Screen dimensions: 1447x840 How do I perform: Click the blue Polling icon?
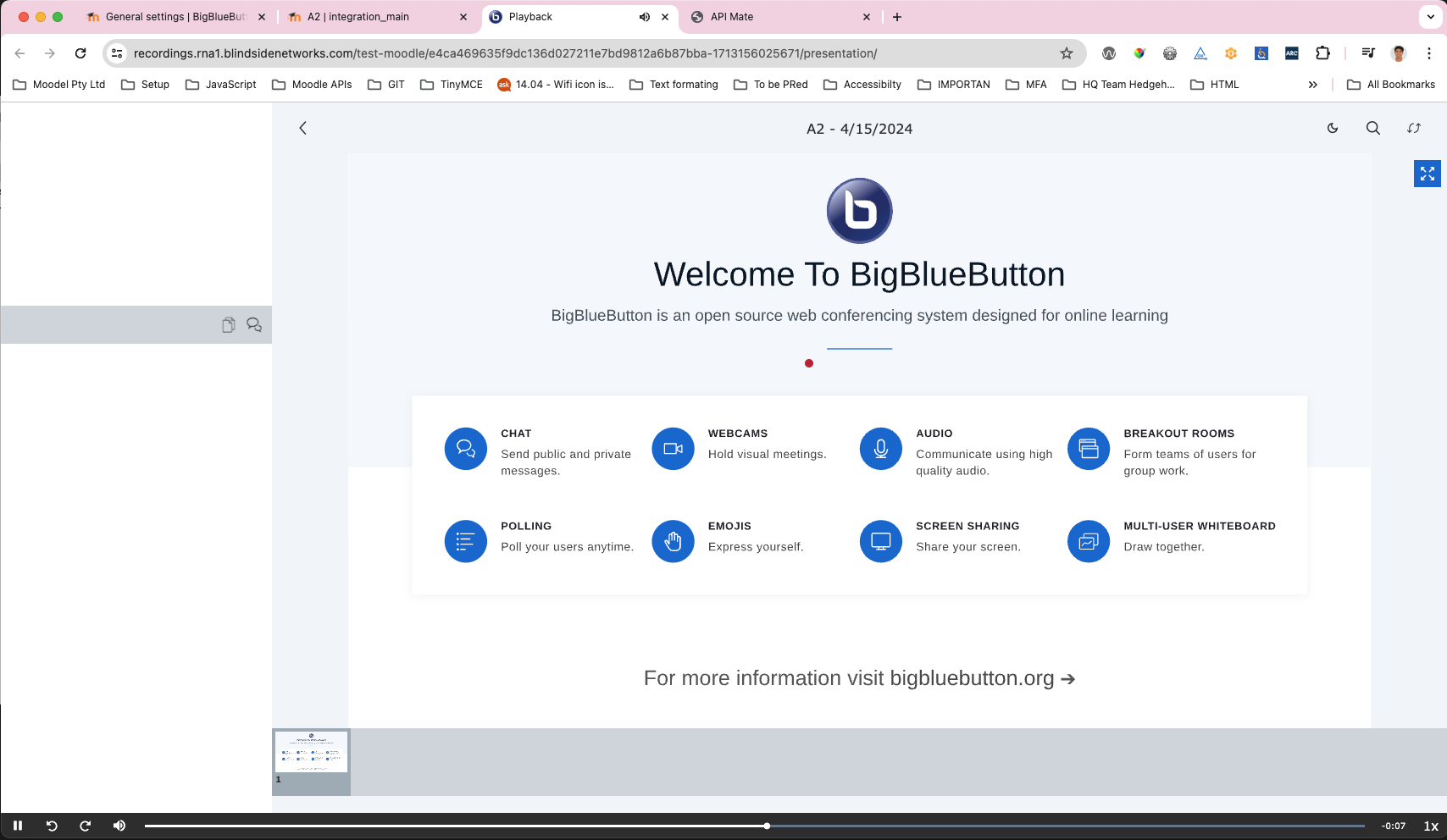(466, 541)
